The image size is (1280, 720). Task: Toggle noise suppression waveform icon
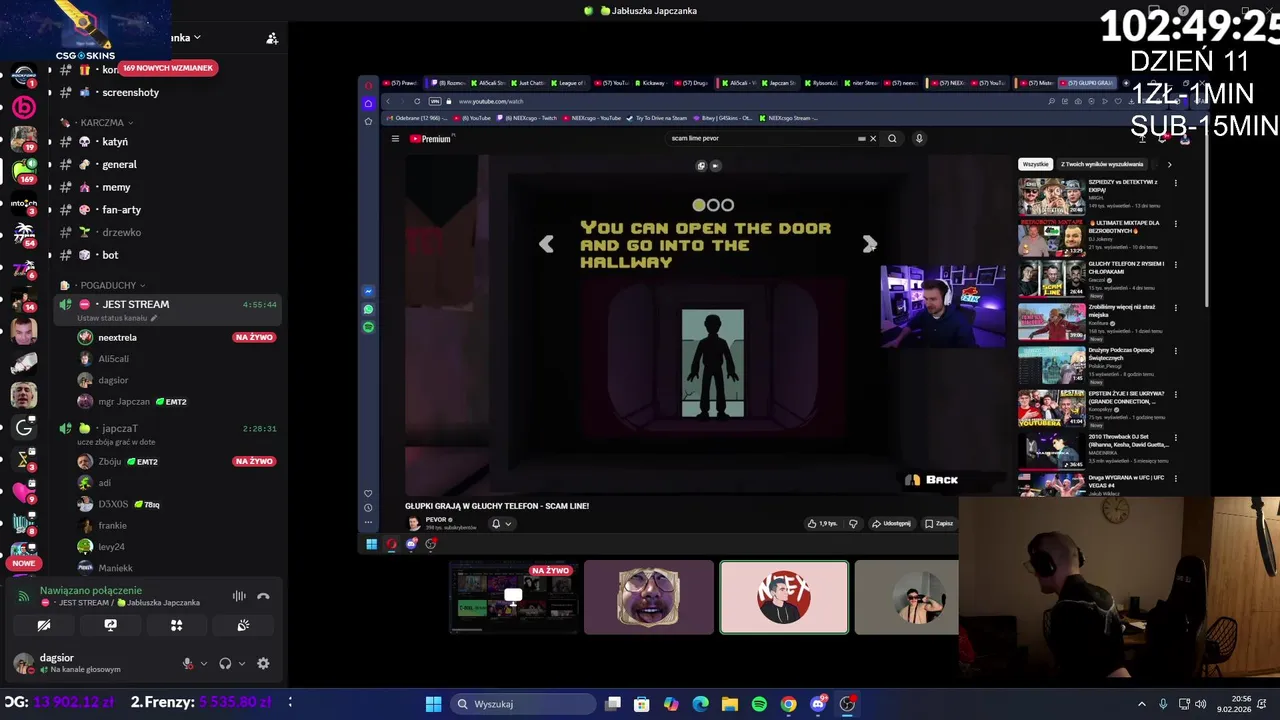[x=239, y=596]
